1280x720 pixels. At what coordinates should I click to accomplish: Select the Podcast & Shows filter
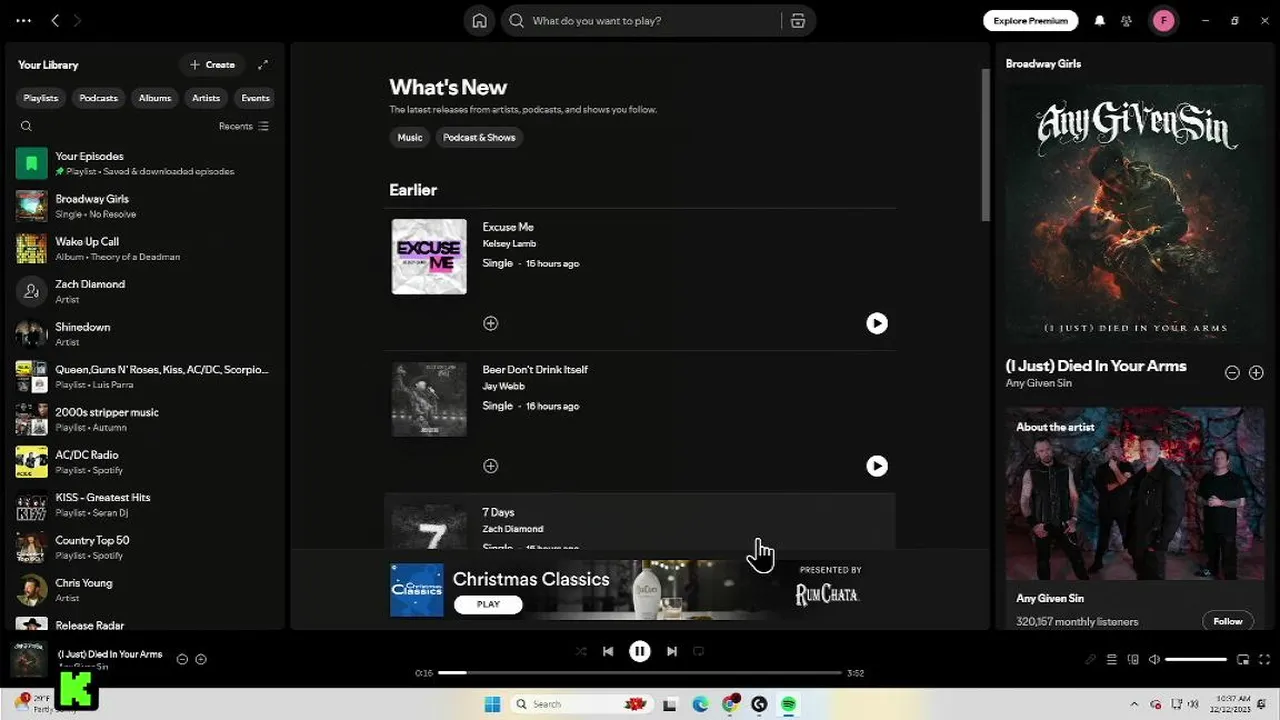pyautogui.click(x=479, y=138)
